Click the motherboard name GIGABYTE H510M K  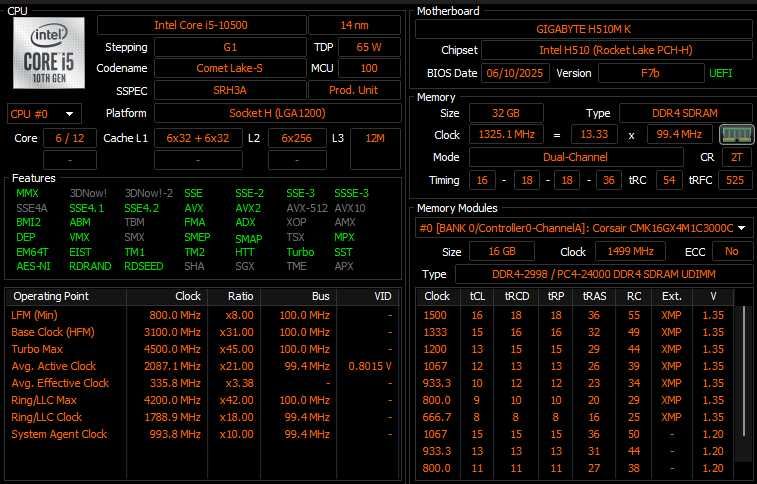click(x=583, y=29)
